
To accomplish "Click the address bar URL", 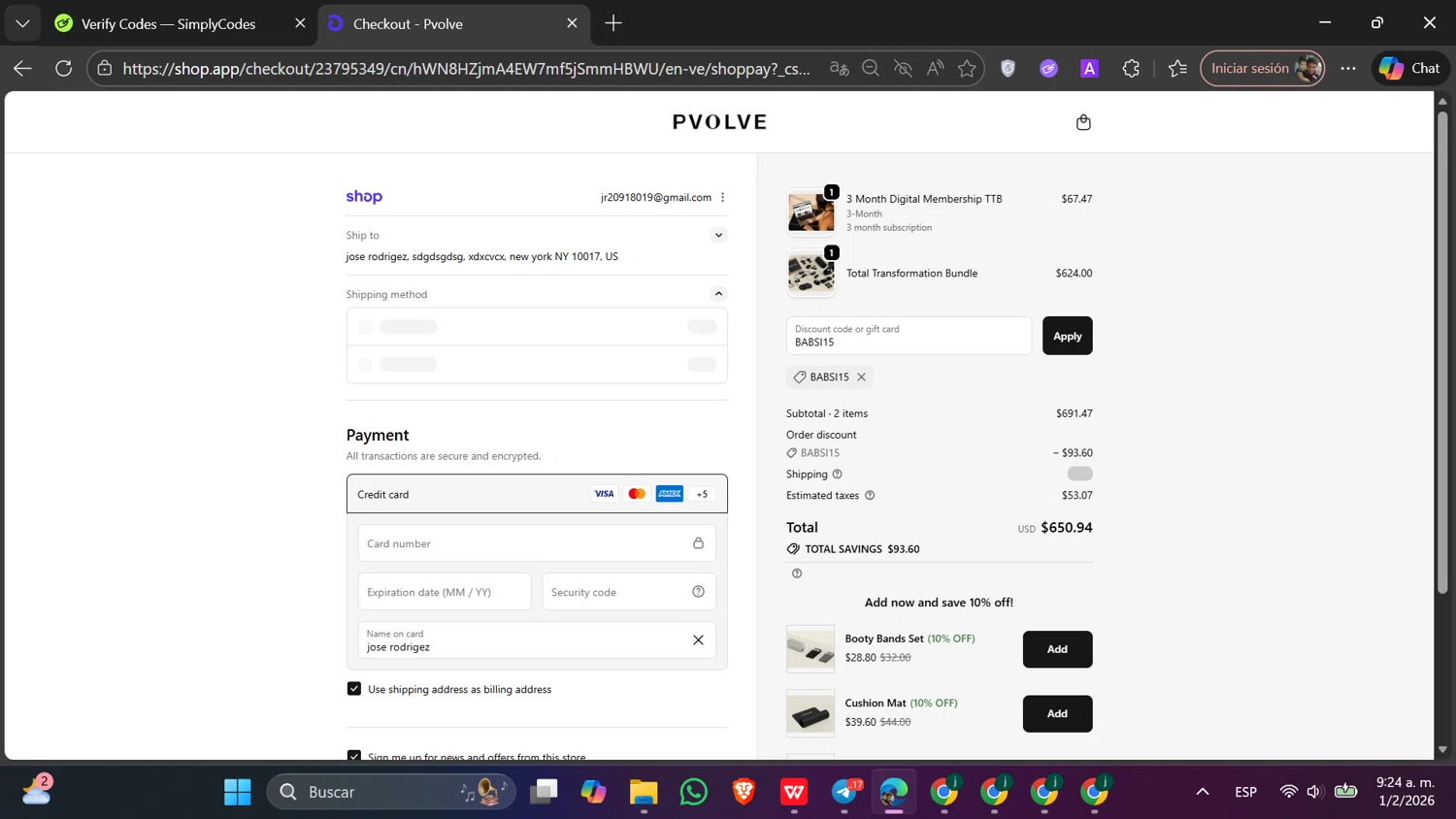I will (466, 68).
